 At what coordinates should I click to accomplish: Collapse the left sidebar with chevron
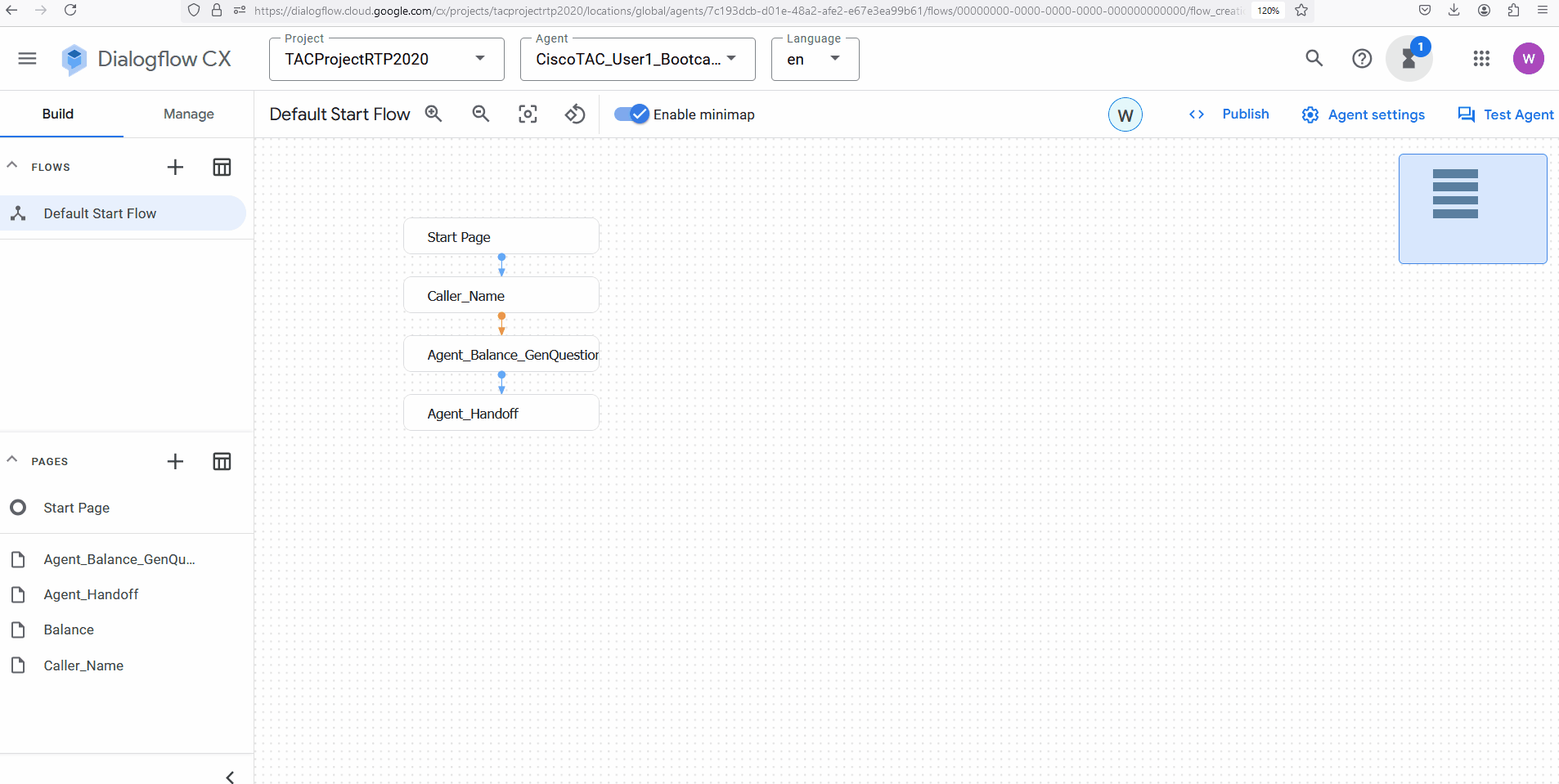pos(230,777)
